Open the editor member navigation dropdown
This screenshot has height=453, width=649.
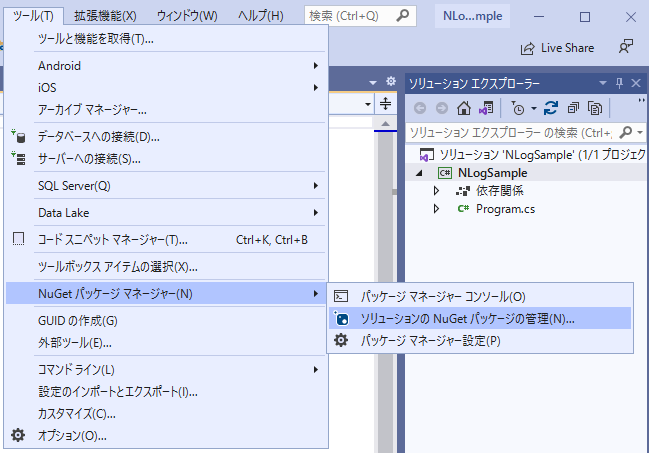(x=368, y=104)
